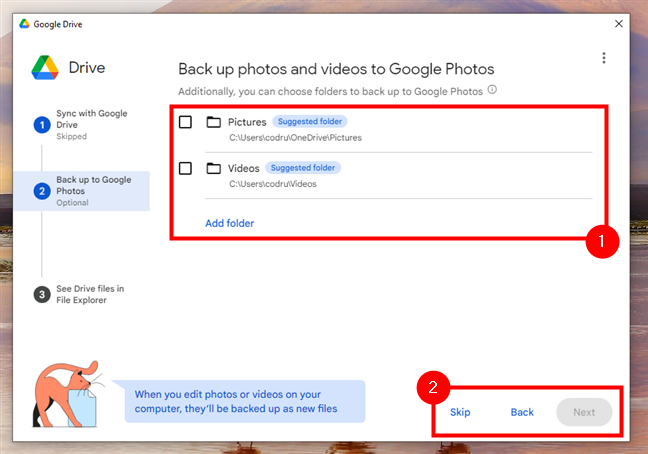Screen dimensions: 648x454
Task: Select step 3 See Drive files in File Explorer
Action: tap(80, 294)
